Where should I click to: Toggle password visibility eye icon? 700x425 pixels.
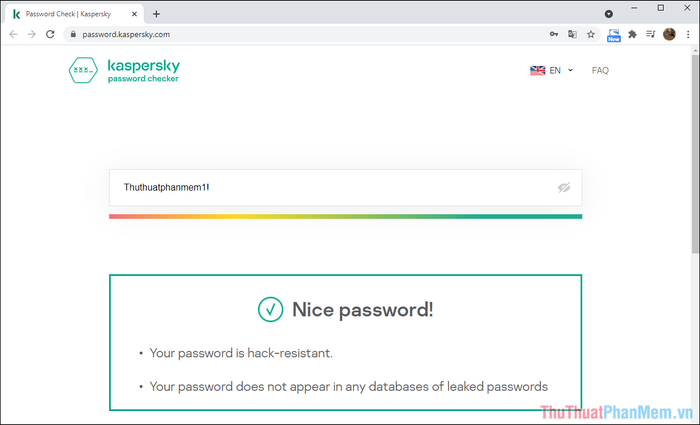coord(563,187)
